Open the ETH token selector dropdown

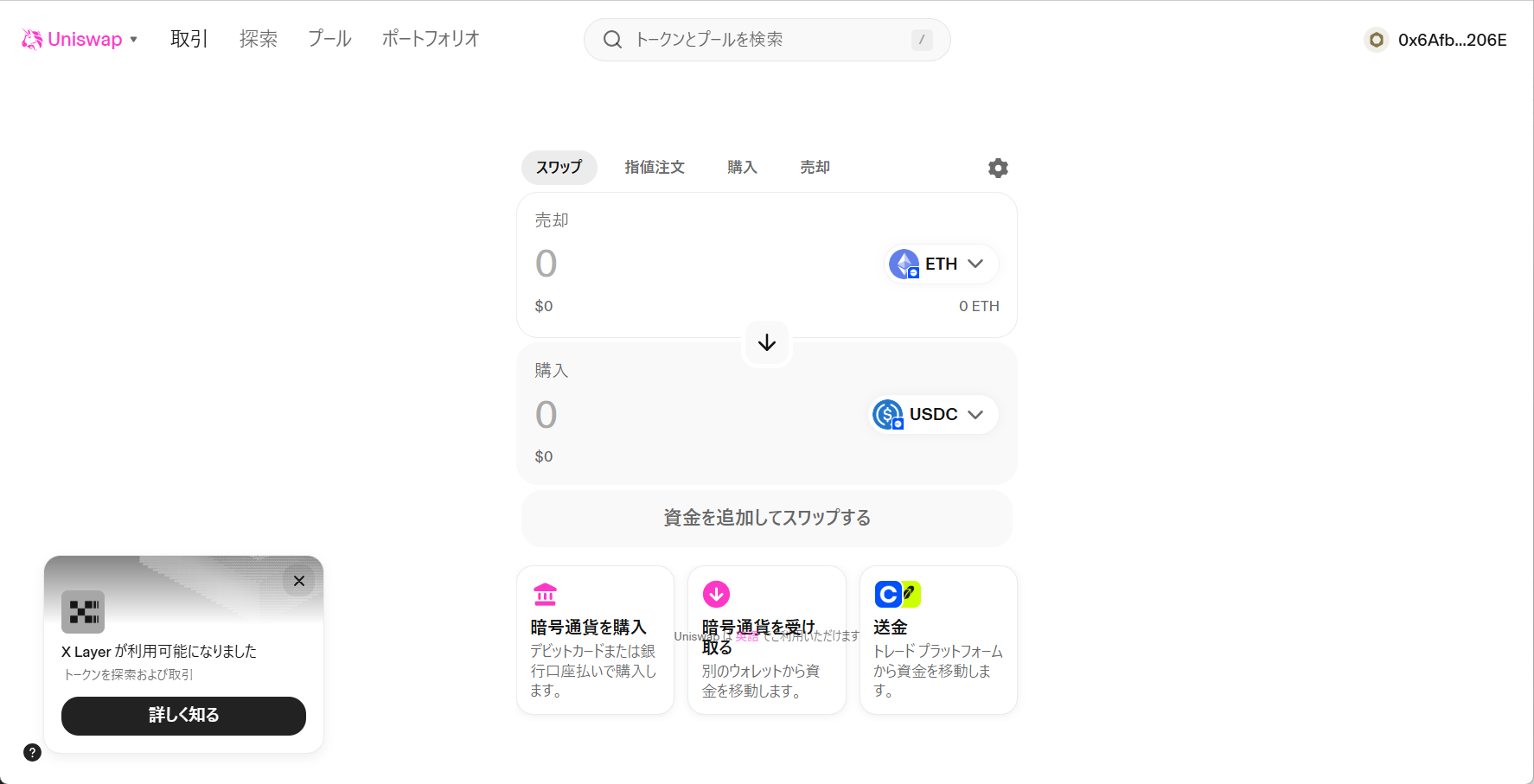coord(977,264)
